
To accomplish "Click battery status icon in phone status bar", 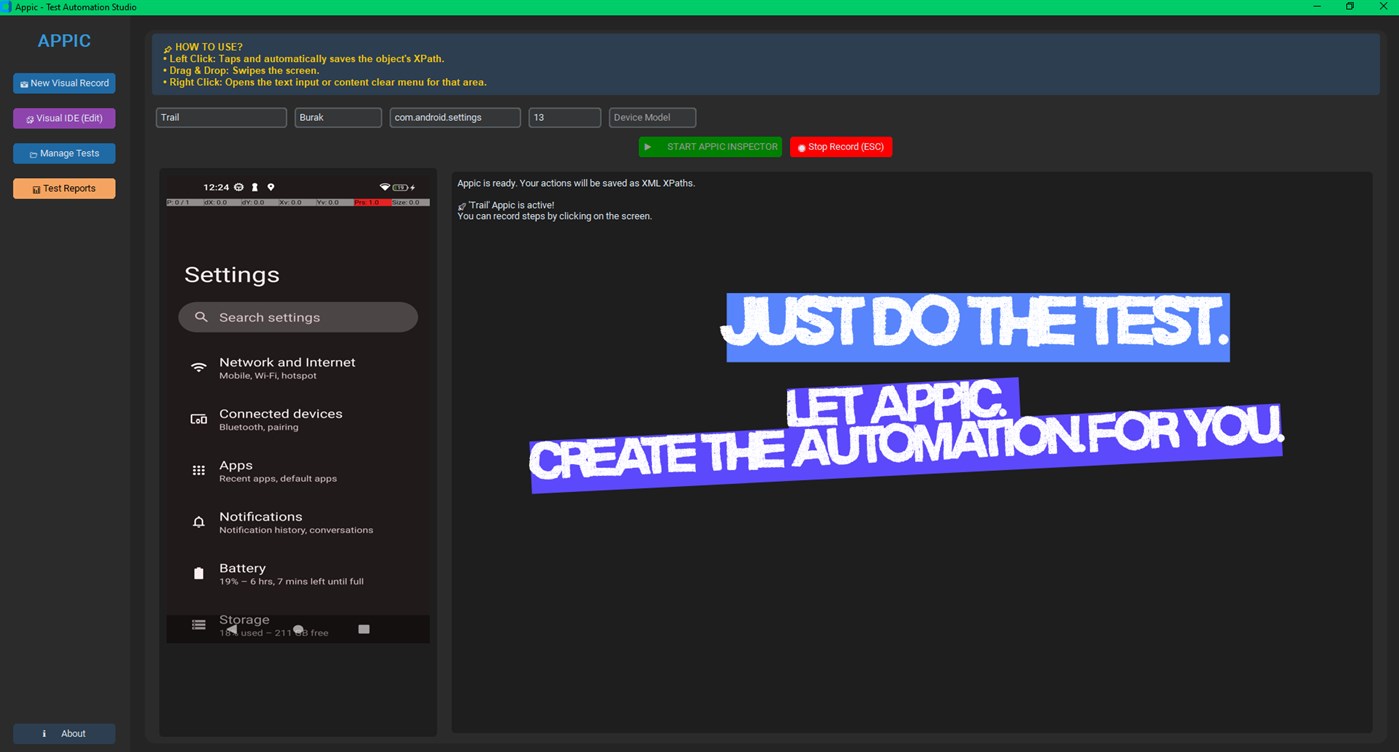I will pyautogui.click(x=401, y=187).
